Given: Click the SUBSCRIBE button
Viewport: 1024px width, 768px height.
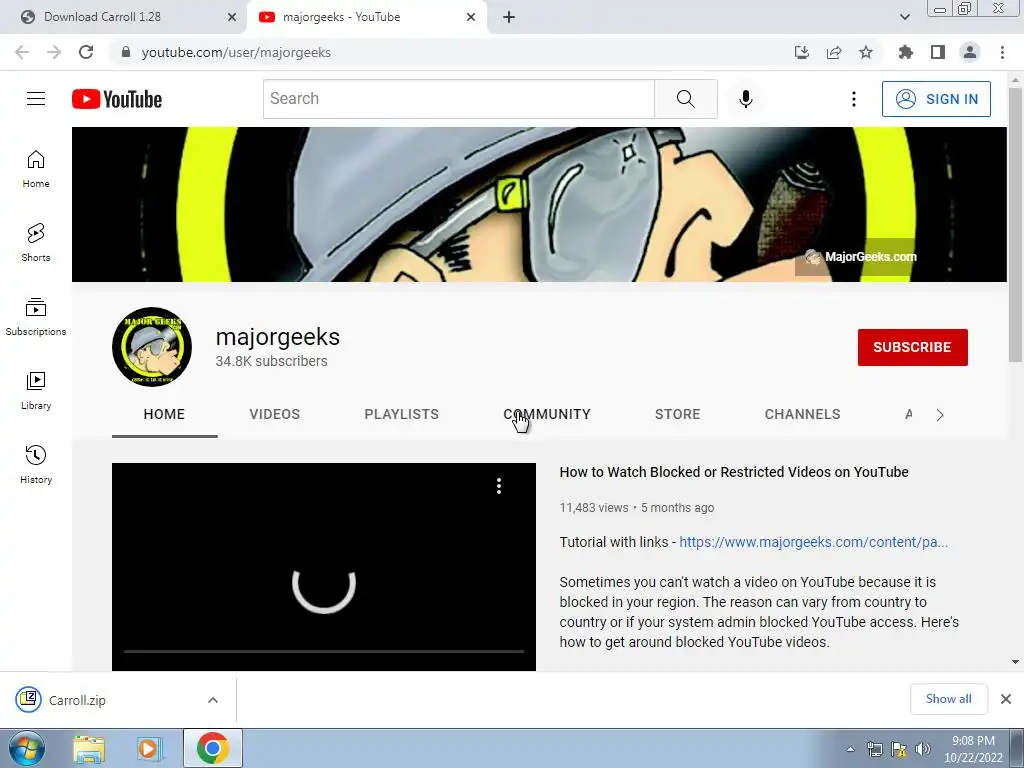Looking at the screenshot, I should [x=913, y=347].
